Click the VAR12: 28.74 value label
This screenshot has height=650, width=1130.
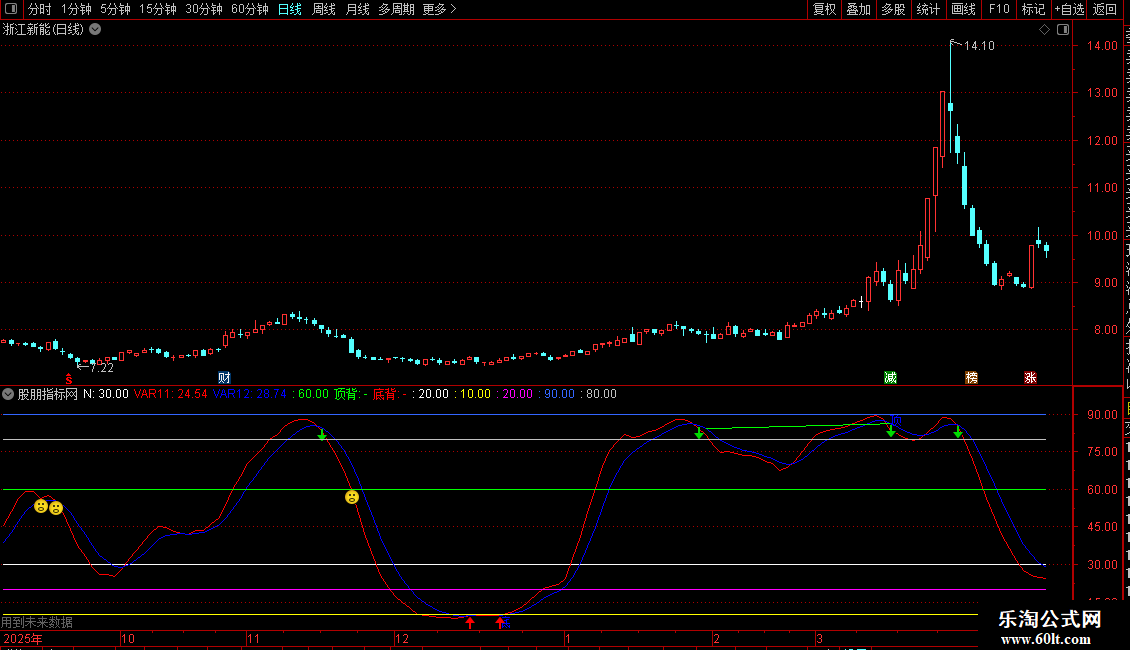[x=249, y=394]
